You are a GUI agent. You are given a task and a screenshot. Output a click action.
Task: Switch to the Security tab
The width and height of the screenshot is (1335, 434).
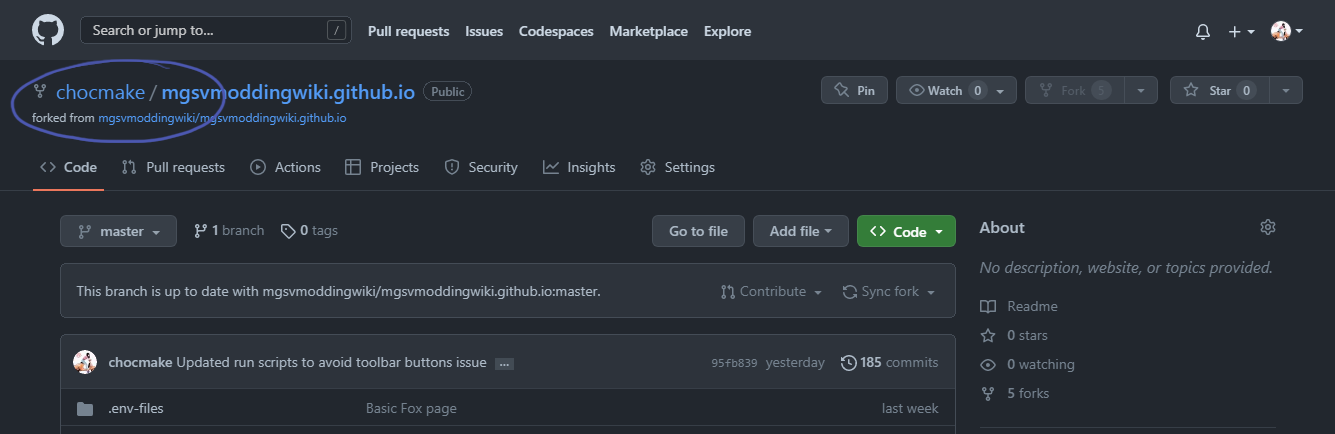pyautogui.click(x=481, y=167)
